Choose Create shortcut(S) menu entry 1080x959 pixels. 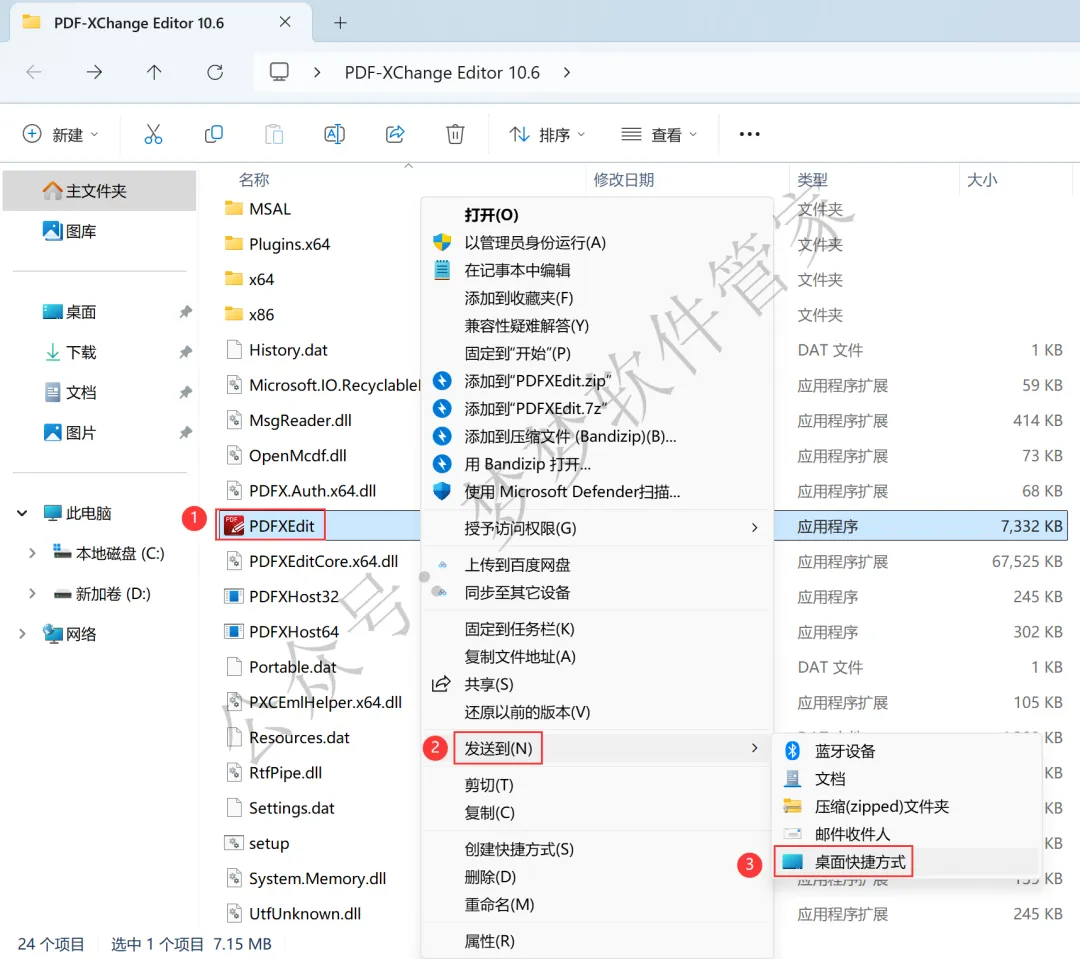pyautogui.click(x=596, y=849)
